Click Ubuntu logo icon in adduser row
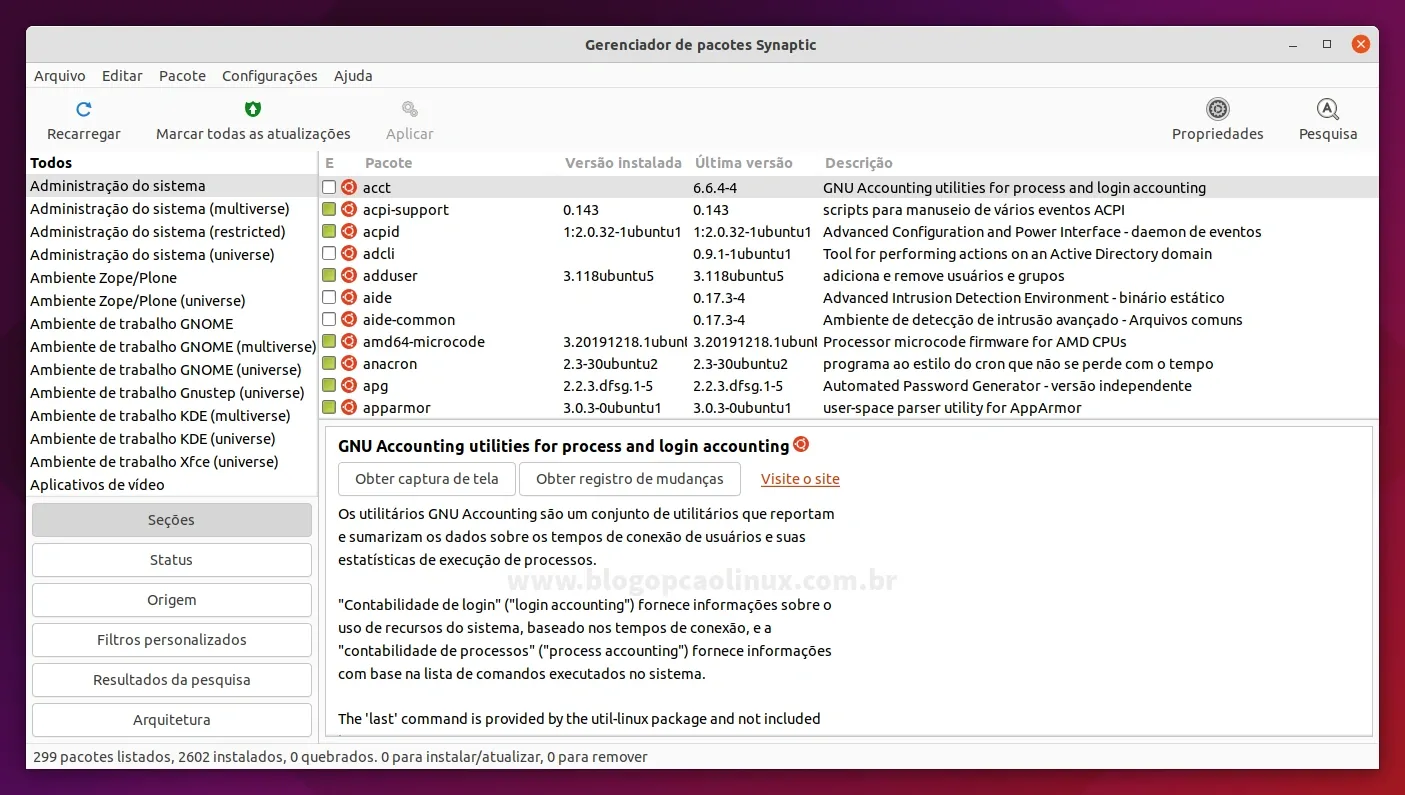 pyautogui.click(x=349, y=275)
